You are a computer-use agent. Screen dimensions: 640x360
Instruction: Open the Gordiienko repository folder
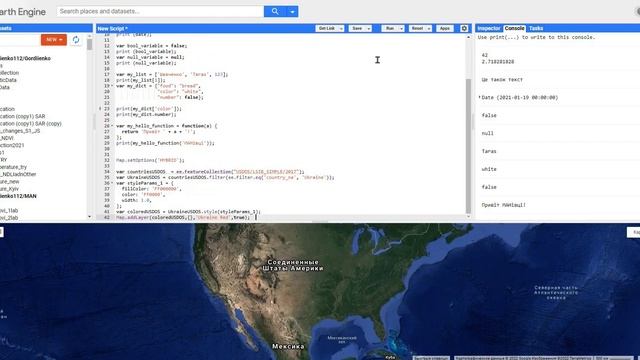coord(25,58)
